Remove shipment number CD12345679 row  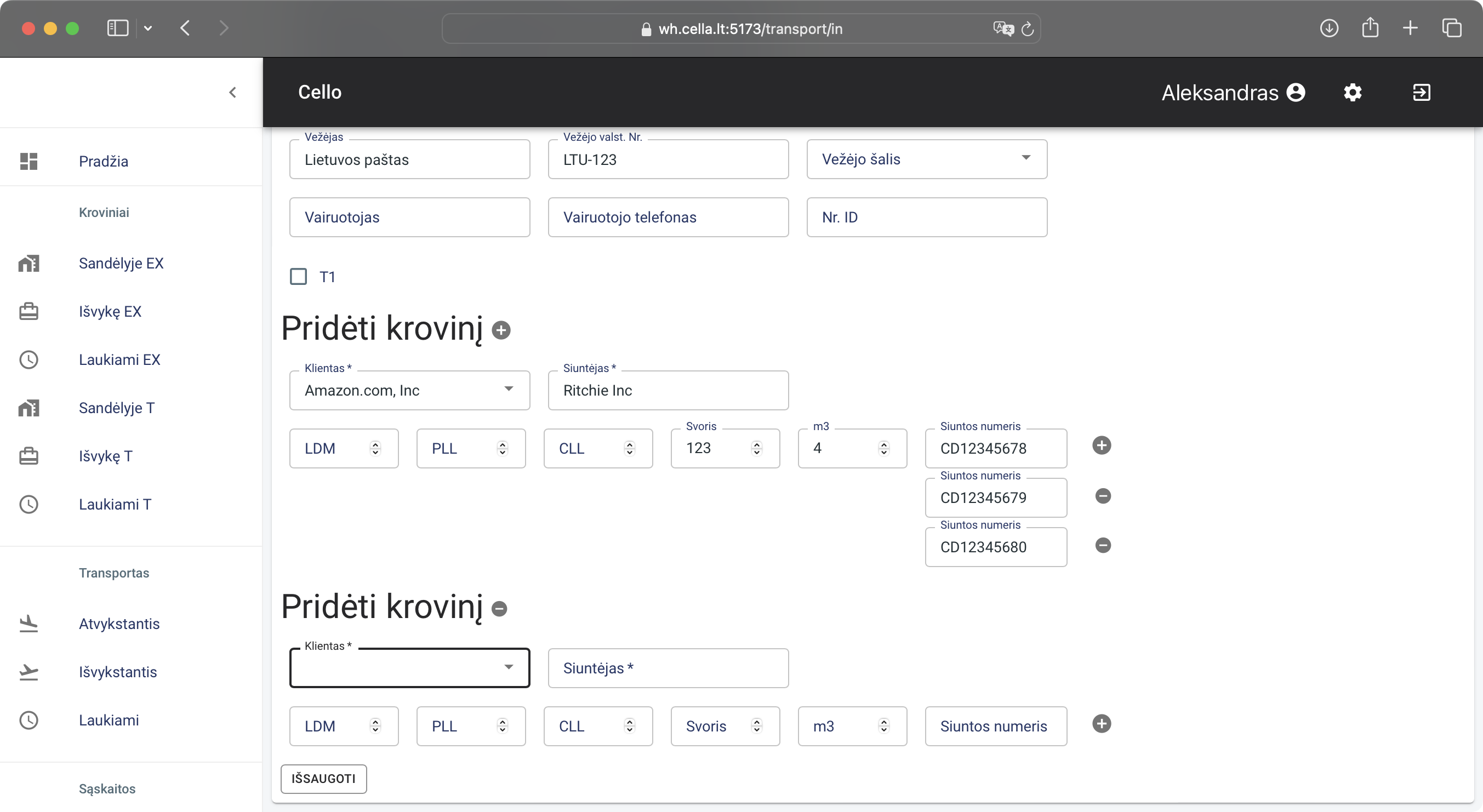(x=1103, y=496)
